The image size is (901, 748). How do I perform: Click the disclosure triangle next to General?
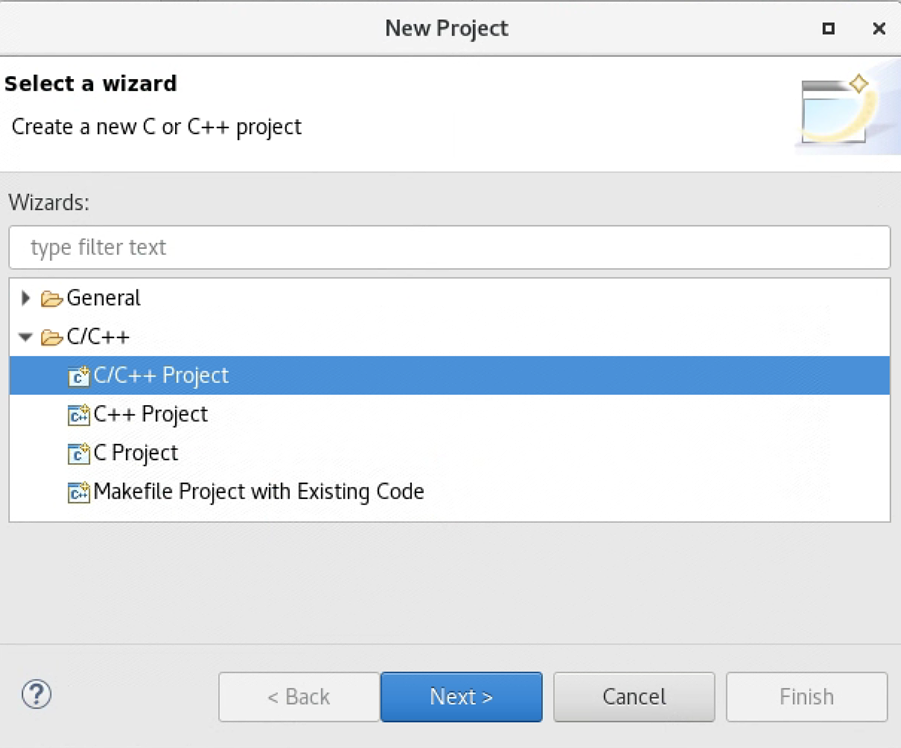25,297
